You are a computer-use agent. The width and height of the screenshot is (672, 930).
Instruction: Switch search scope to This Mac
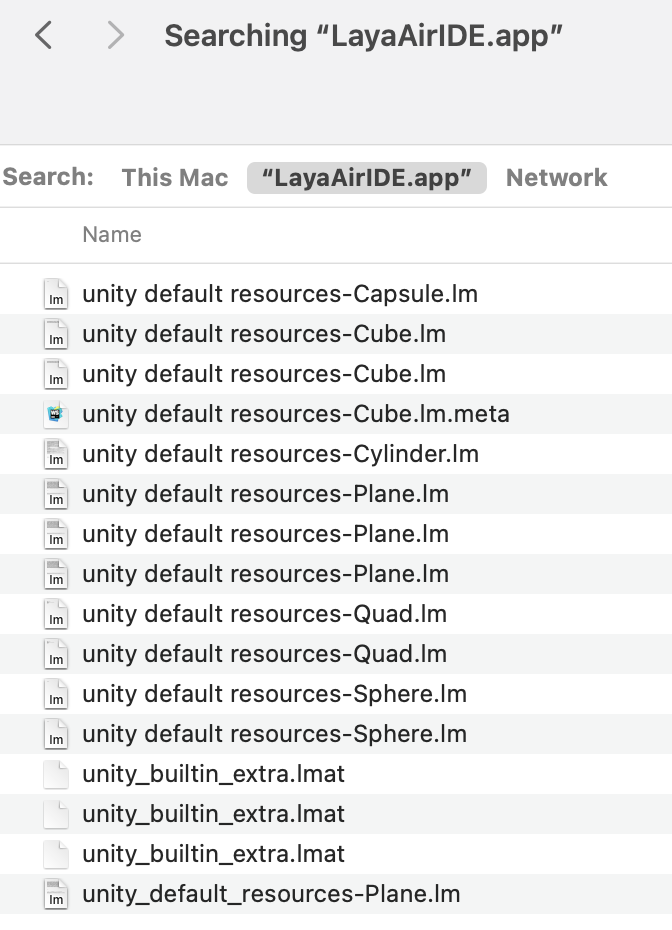pos(175,178)
